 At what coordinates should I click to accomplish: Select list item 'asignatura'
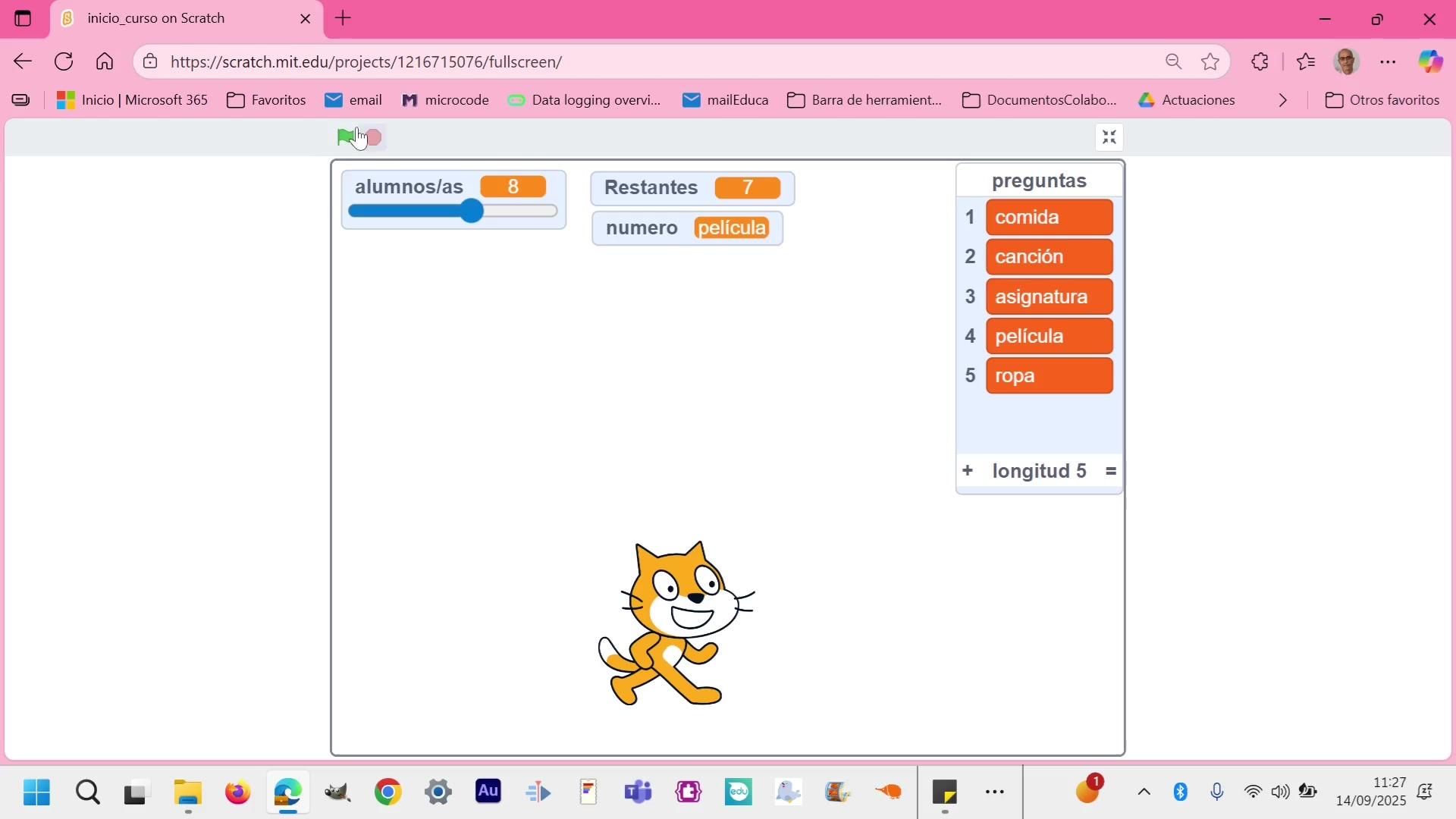(x=1049, y=297)
